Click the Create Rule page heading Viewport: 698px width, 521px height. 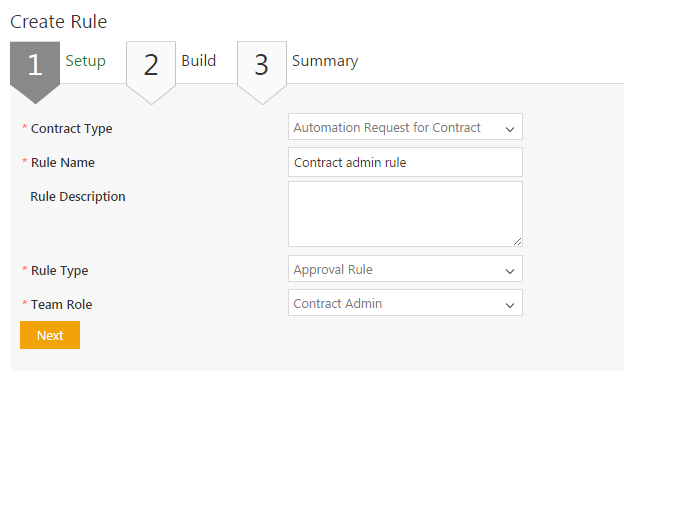(59, 22)
